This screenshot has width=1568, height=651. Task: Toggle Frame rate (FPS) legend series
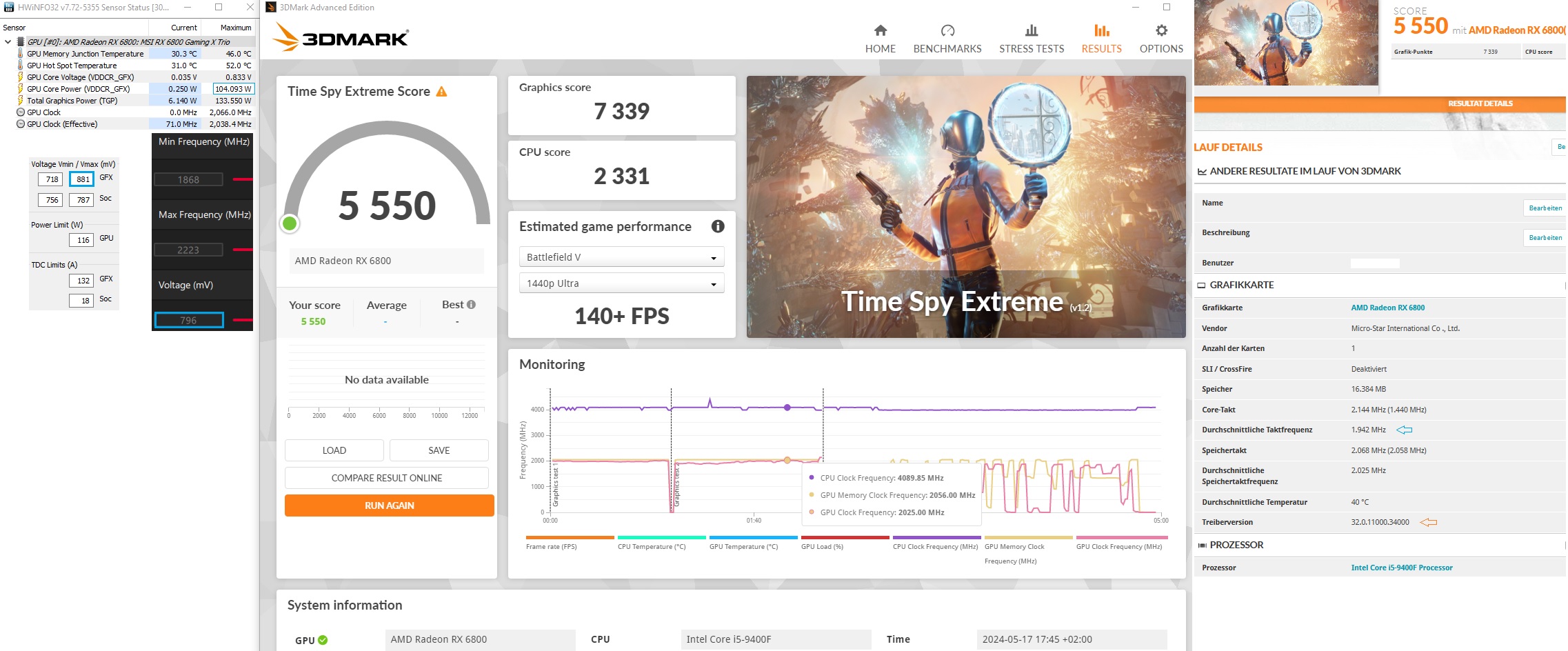570,542
